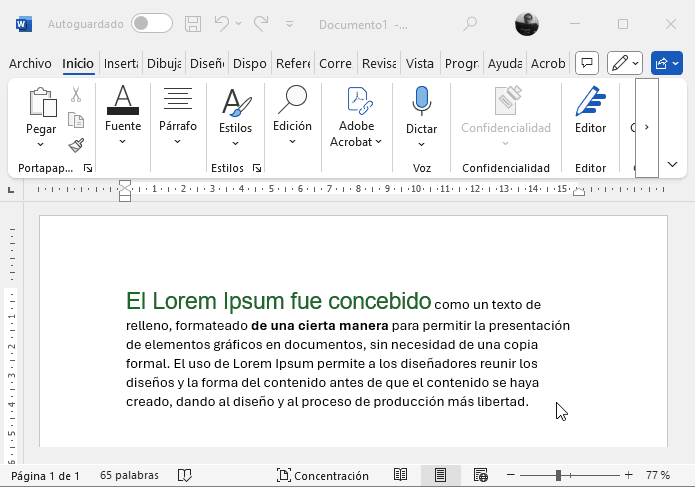Screen dimensions: 695x487
Task: Toggle the Autoguardado switch
Action: (x=151, y=23)
